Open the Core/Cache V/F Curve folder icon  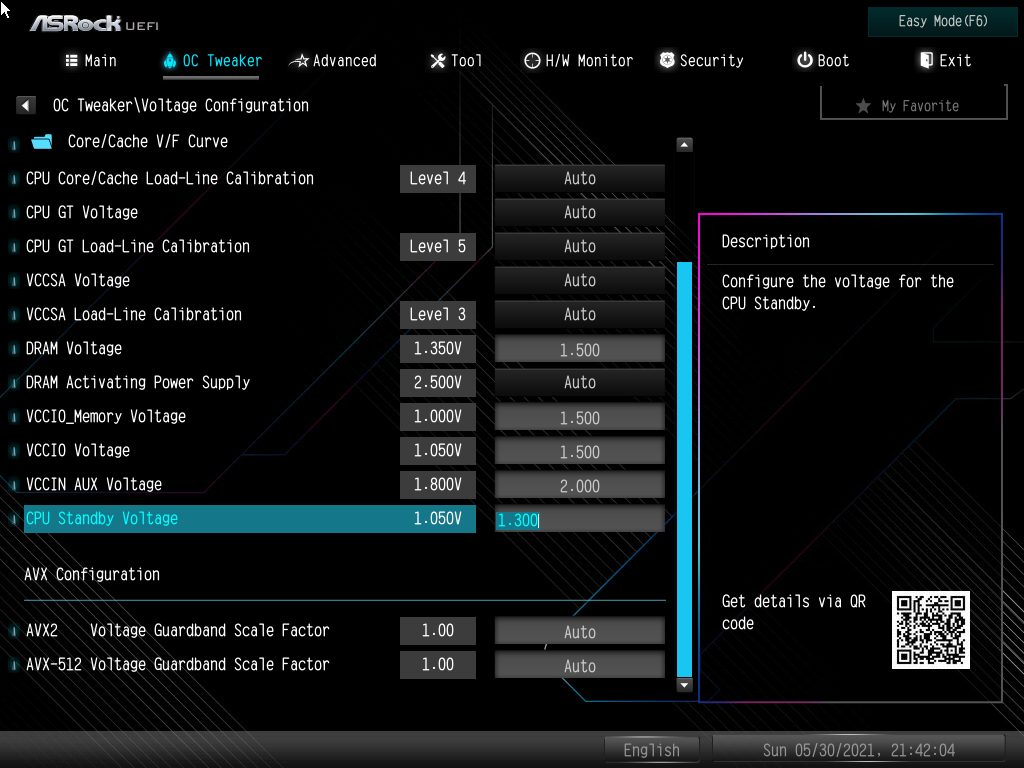click(42, 142)
